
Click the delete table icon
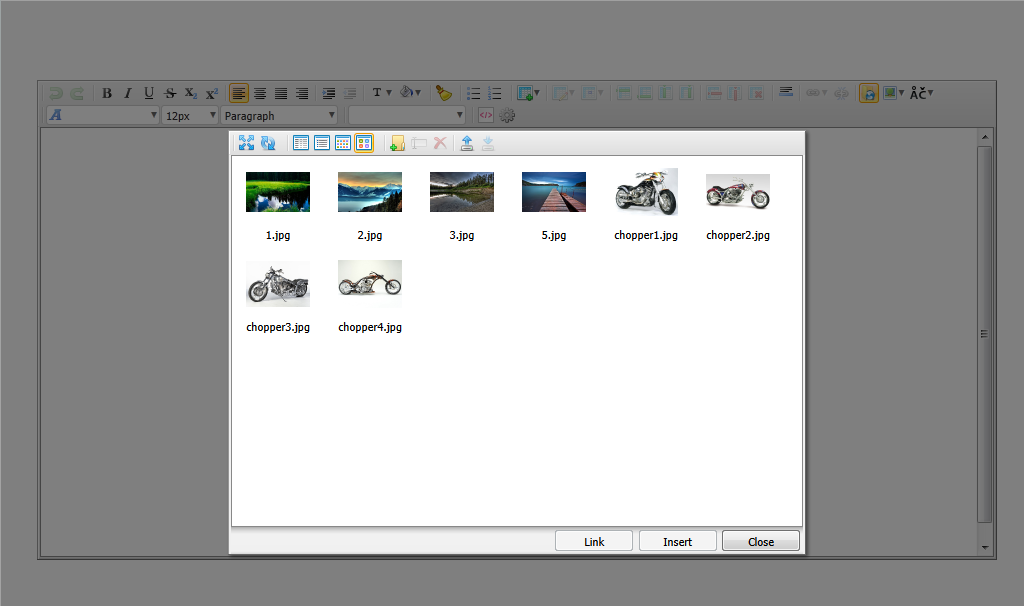[x=756, y=93]
